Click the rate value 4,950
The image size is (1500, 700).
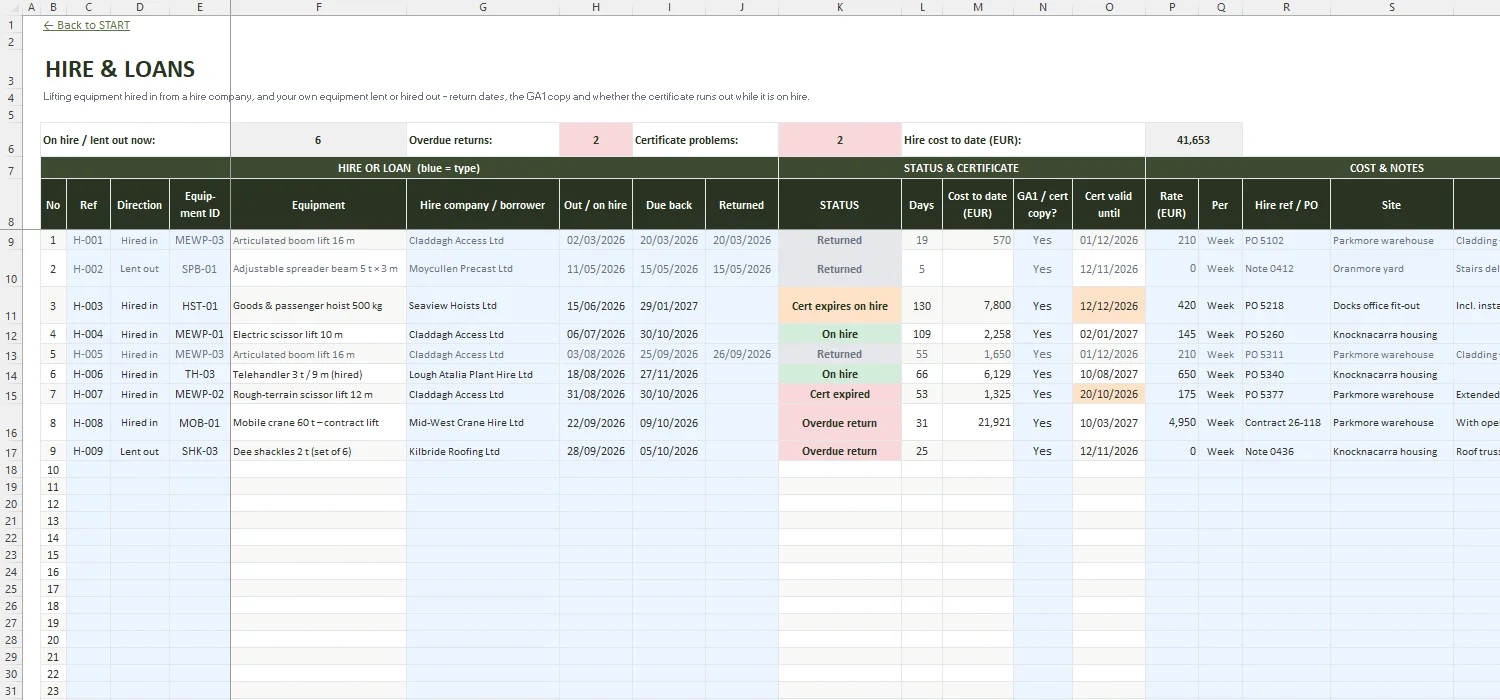(1172, 423)
